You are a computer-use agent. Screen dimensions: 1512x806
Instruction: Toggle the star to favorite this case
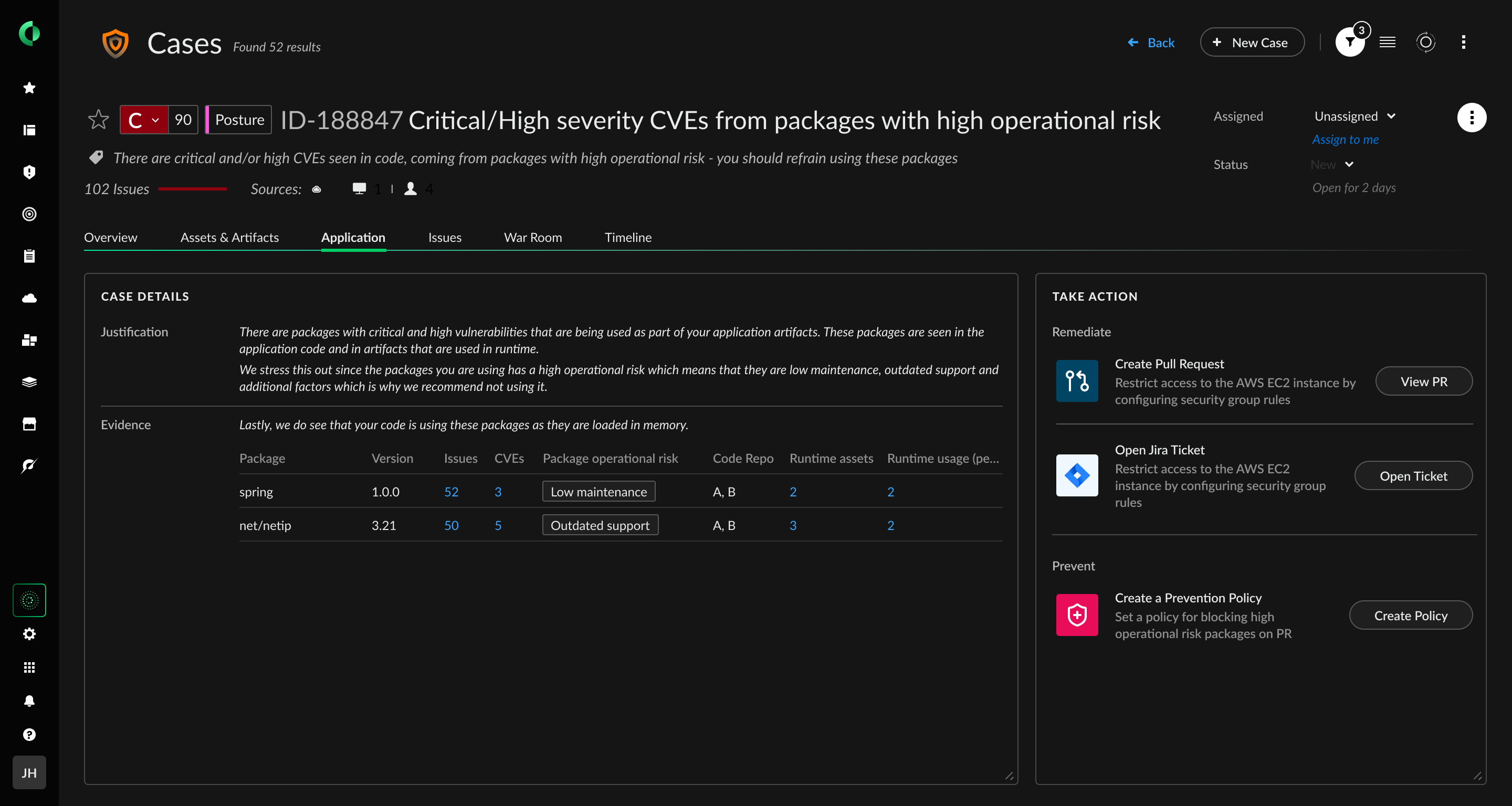[99, 120]
